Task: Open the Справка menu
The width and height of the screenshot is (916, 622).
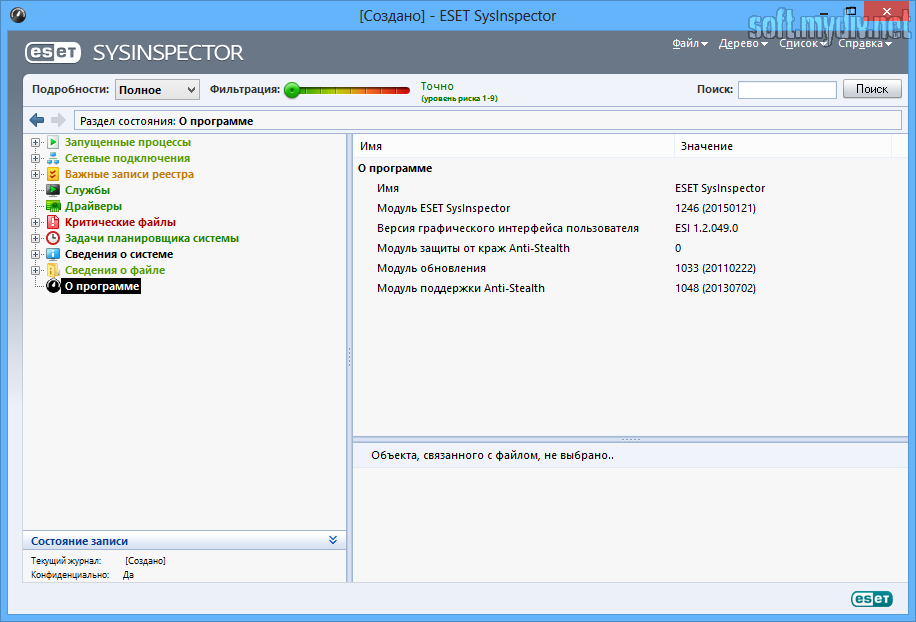Action: point(865,43)
